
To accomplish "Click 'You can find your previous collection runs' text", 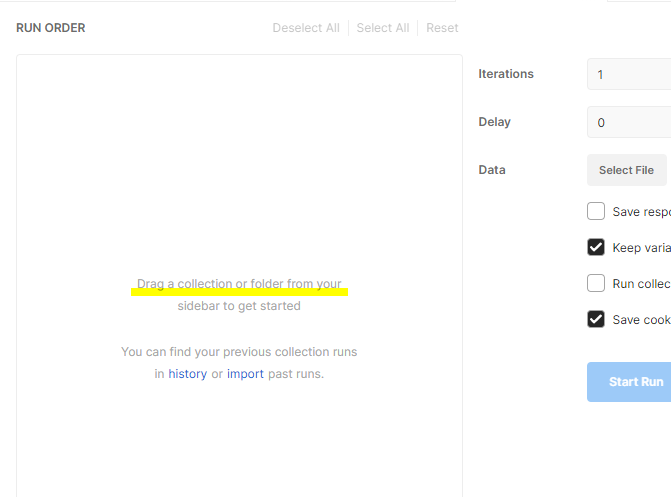I will pos(239,351).
